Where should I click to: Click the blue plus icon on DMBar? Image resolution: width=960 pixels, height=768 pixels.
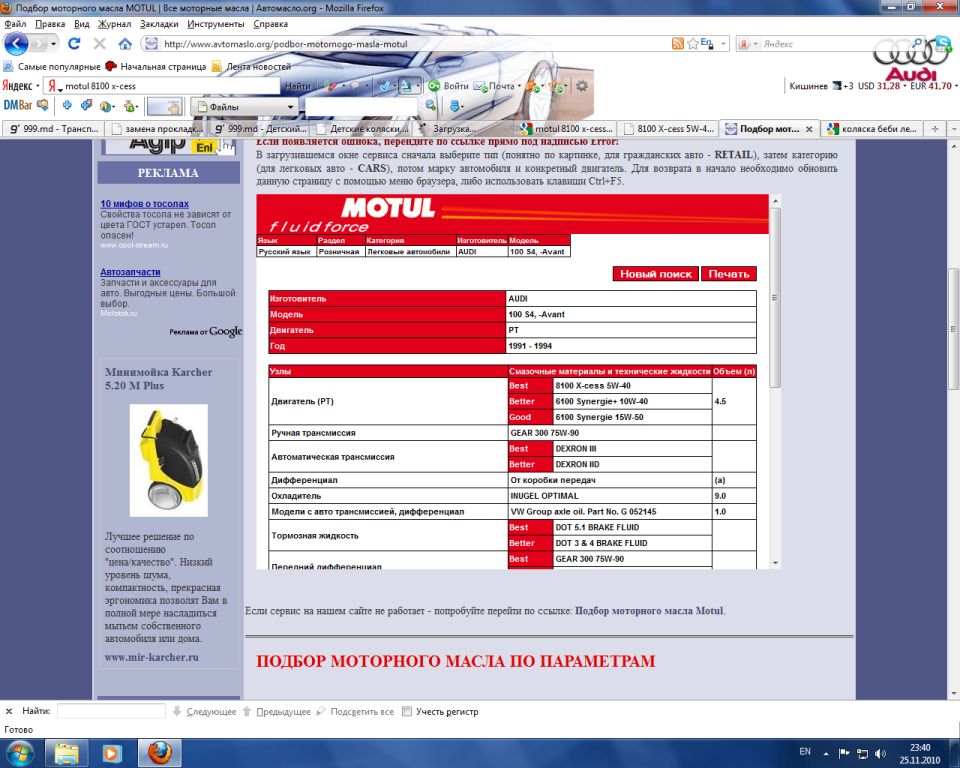coord(67,105)
